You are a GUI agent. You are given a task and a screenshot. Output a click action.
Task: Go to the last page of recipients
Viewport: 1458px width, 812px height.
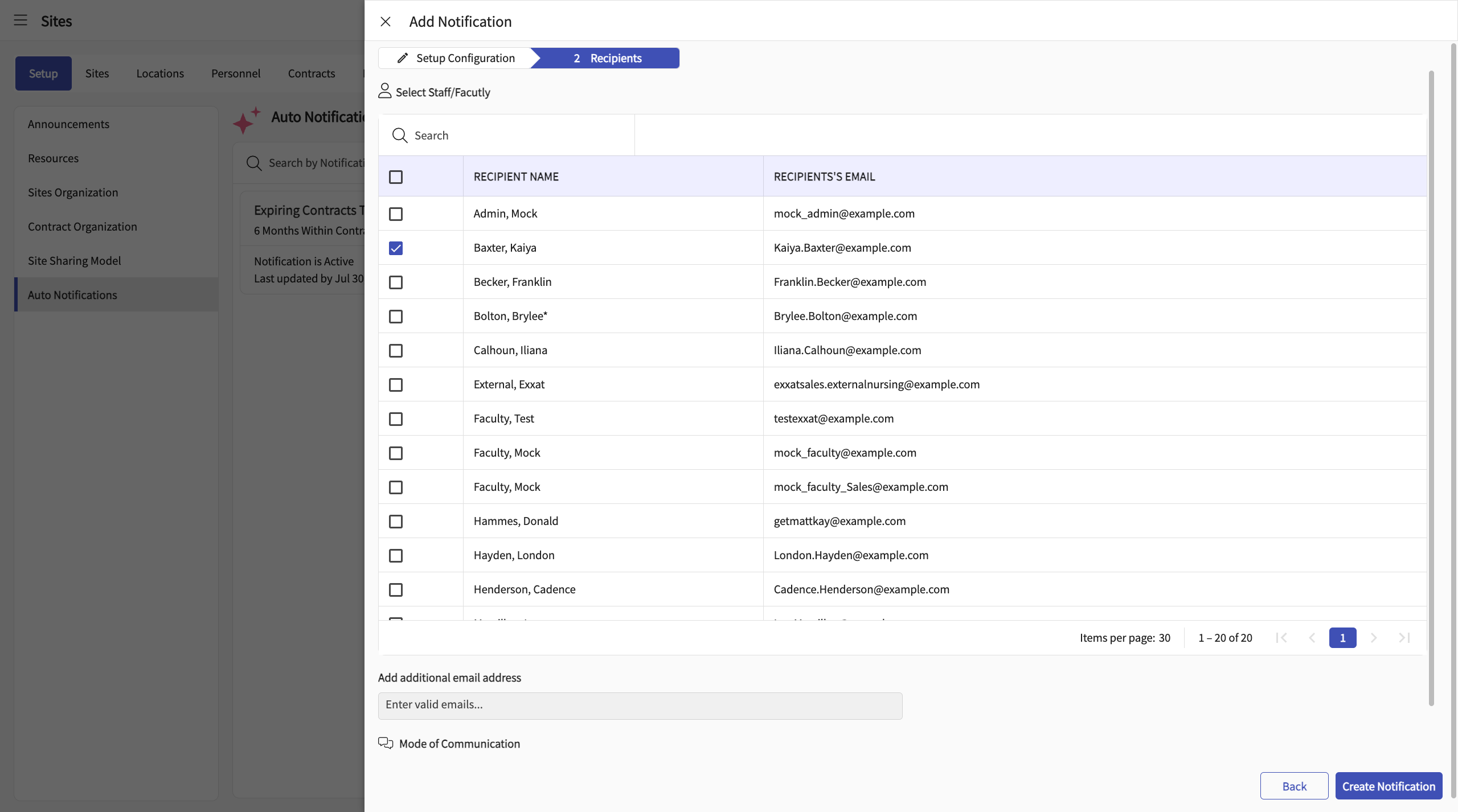coord(1404,638)
